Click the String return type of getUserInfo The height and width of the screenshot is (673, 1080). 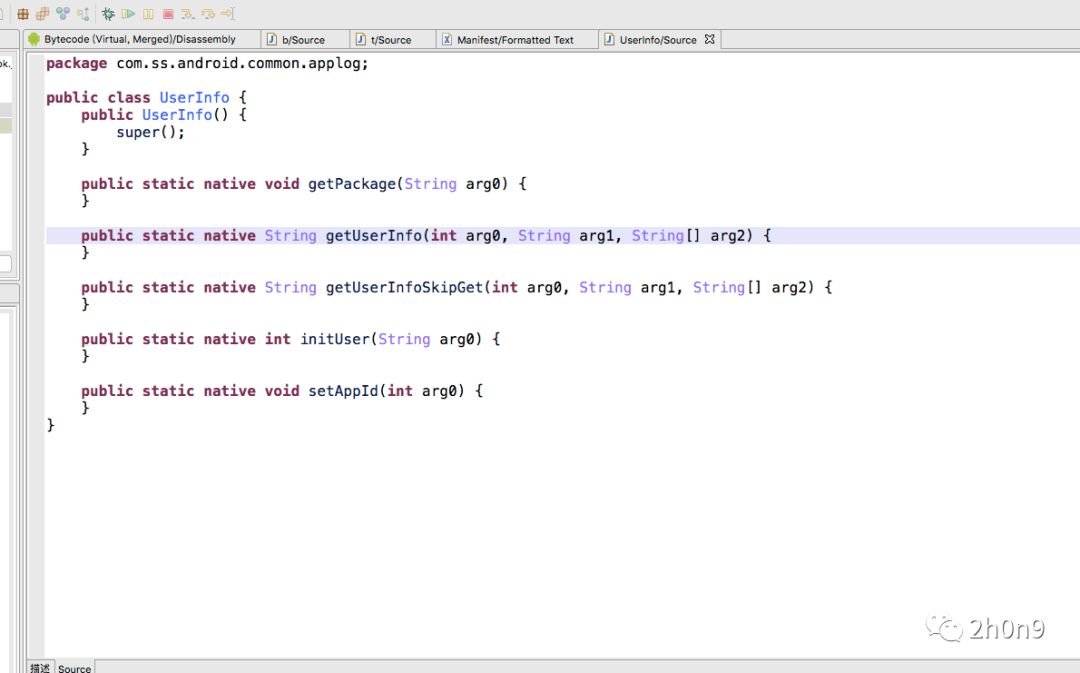click(x=291, y=236)
